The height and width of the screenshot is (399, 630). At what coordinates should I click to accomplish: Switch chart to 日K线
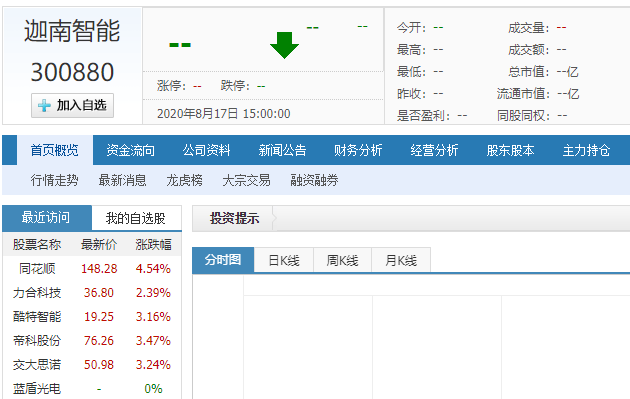tap(284, 260)
